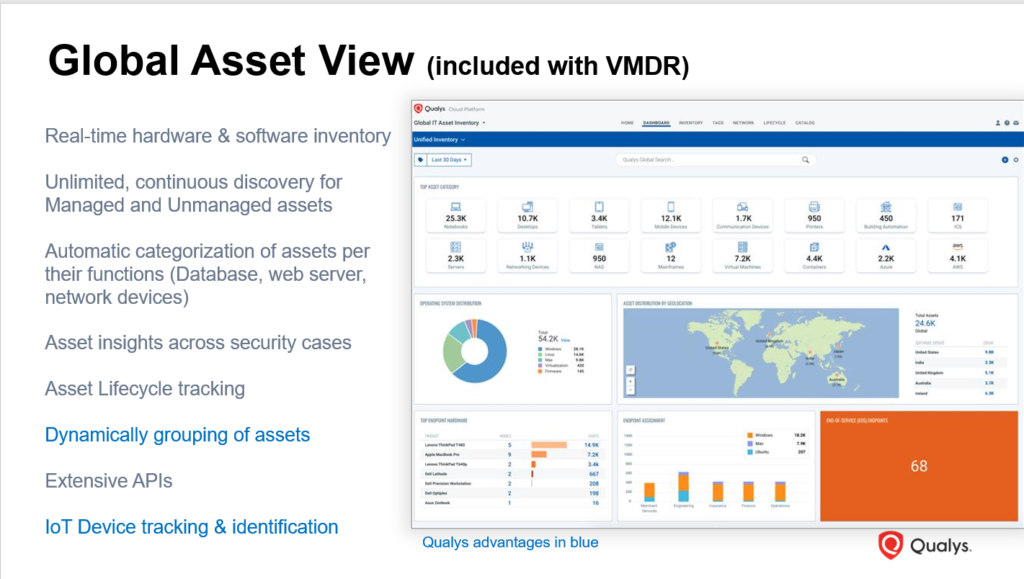This screenshot has height=579, width=1024.
Task: Click 'Dynamically grouping of assets' text
Action: coord(178,435)
